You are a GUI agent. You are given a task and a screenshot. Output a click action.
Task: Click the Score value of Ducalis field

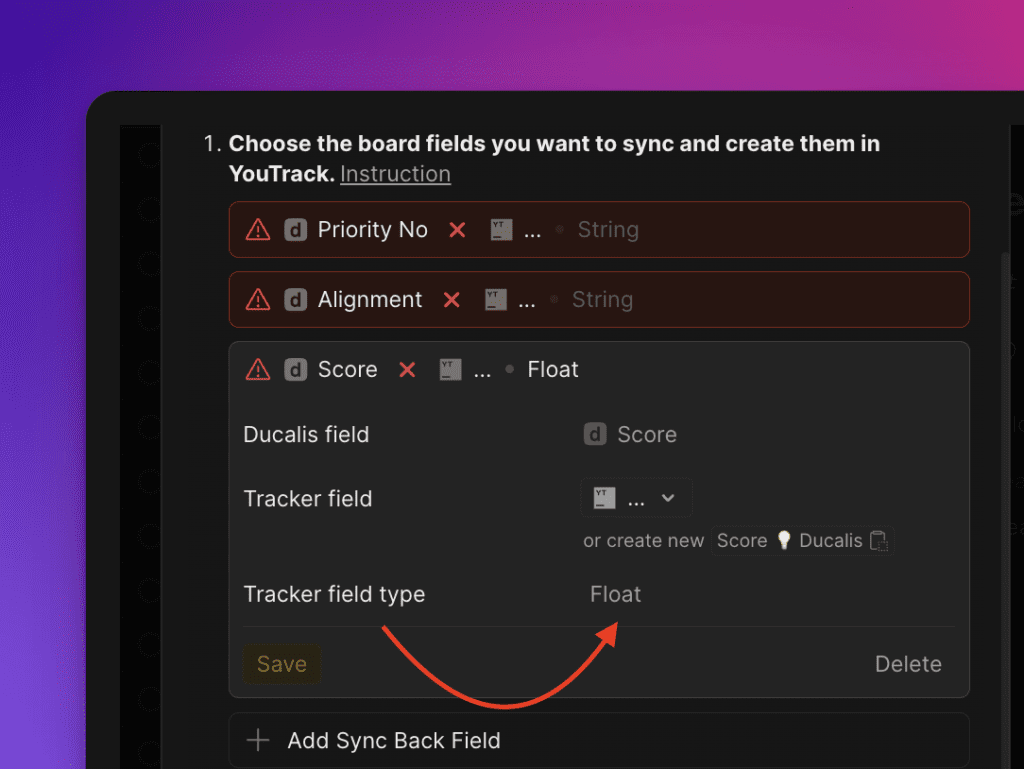[x=647, y=435]
